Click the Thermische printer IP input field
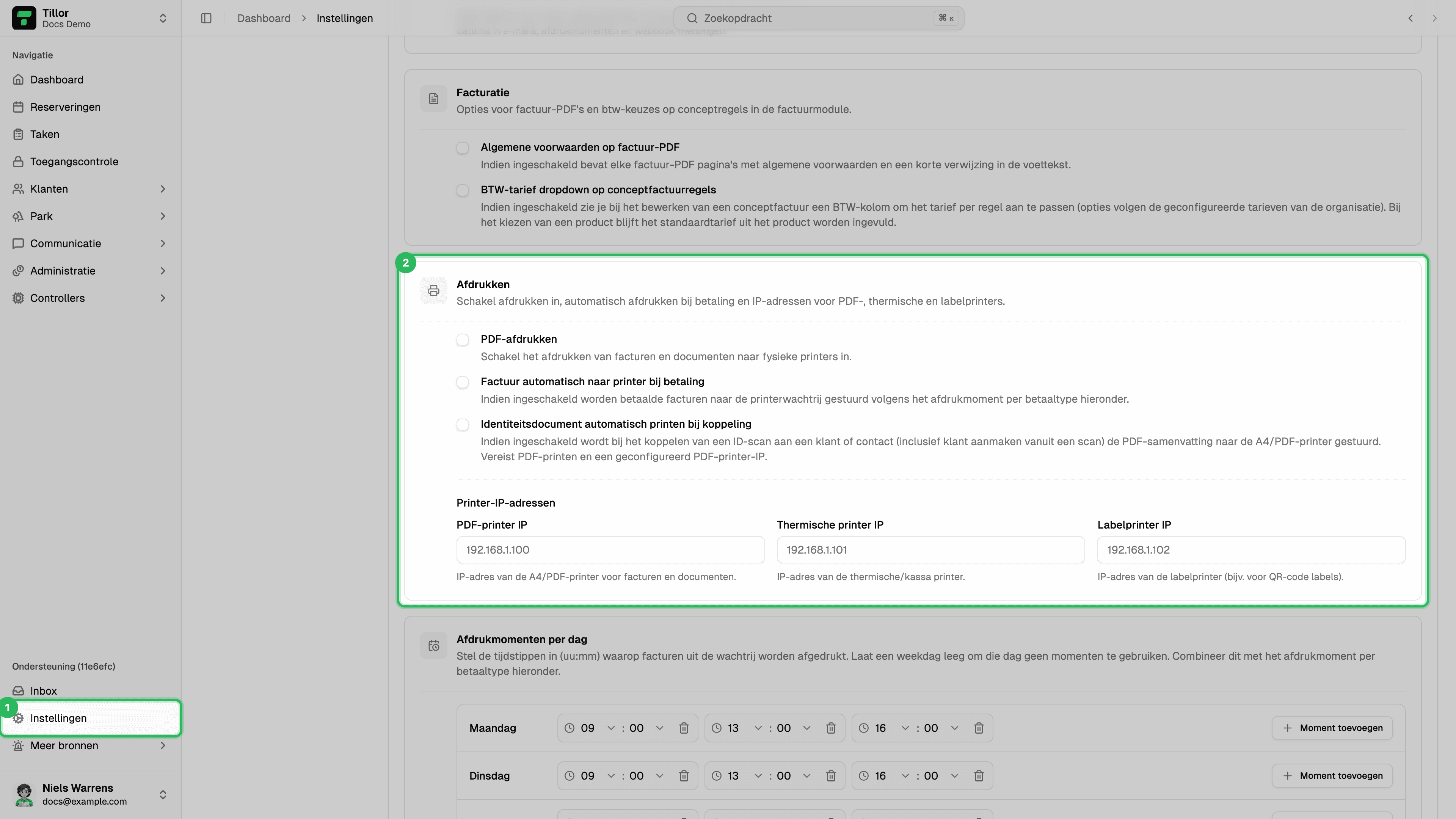 tap(930, 550)
